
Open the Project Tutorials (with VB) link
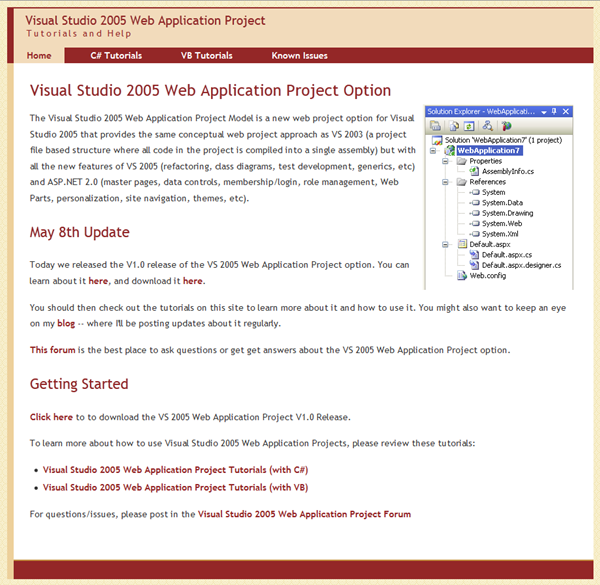pos(175,487)
